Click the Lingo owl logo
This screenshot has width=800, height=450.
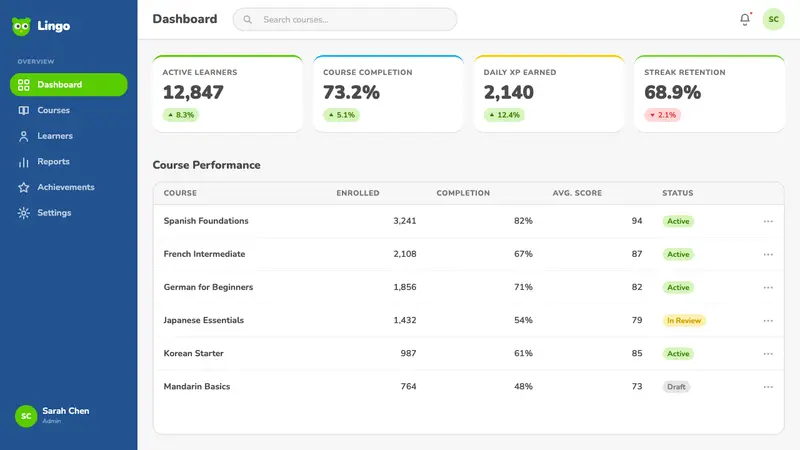pyautogui.click(x=21, y=26)
